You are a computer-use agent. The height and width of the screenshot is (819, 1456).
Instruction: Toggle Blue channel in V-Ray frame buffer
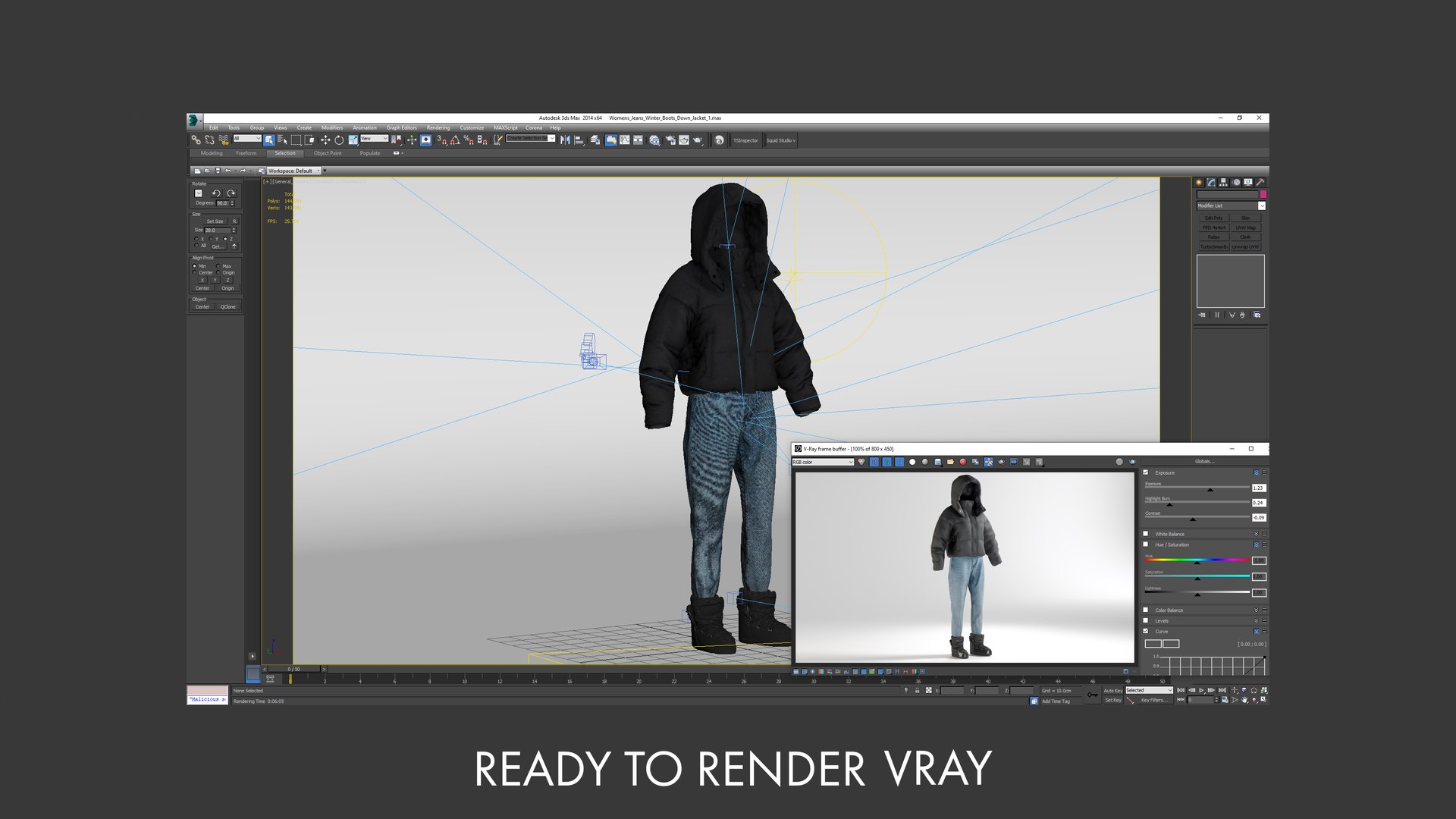click(899, 462)
